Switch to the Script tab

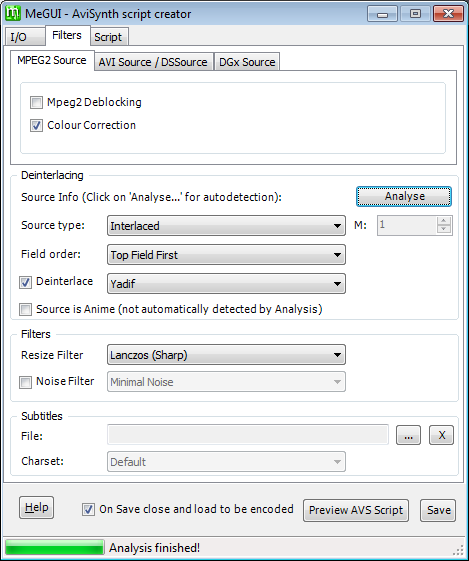point(108,37)
